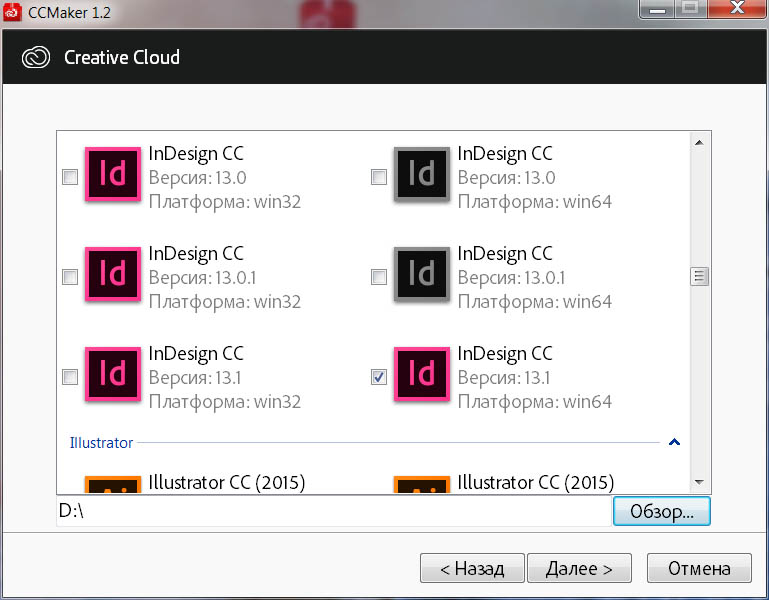The width and height of the screenshot is (769, 600).
Task: Enable InDesign CC 13.0 win64 checkbox
Action: 379,177
